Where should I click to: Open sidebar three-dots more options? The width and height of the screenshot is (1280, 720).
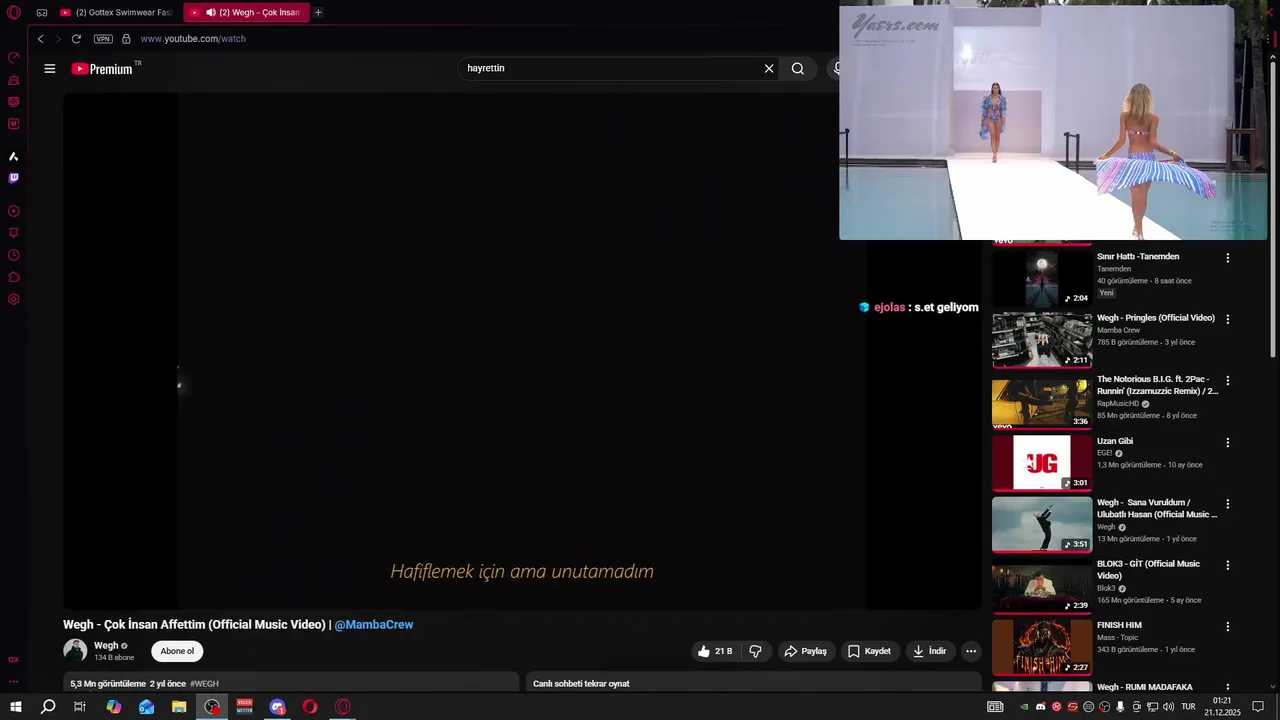click(14, 682)
